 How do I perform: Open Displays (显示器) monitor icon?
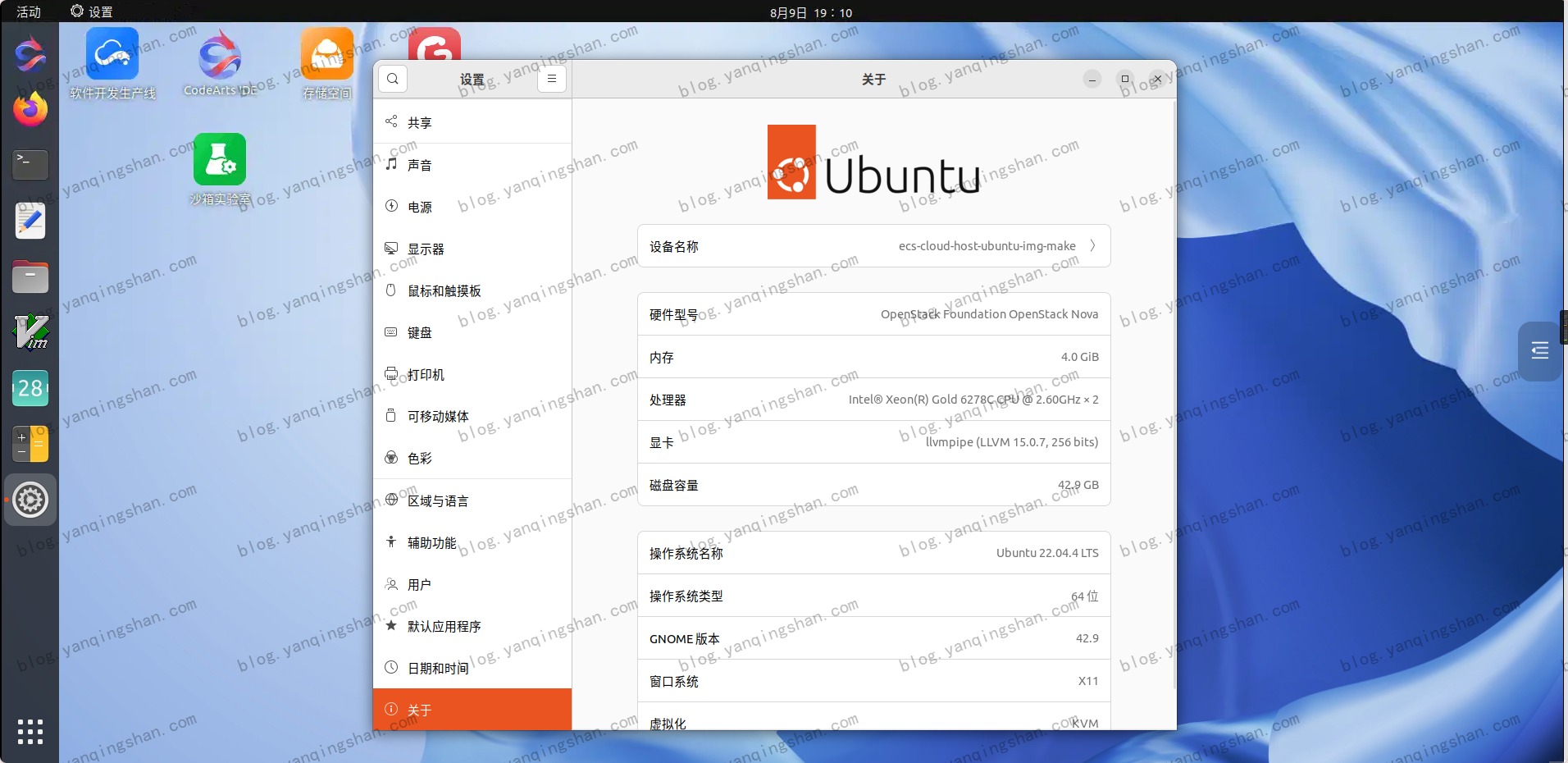pyautogui.click(x=391, y=248)
